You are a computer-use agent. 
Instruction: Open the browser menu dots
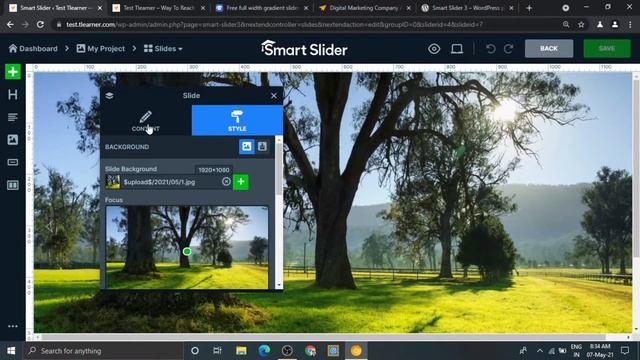coord(631,24)
